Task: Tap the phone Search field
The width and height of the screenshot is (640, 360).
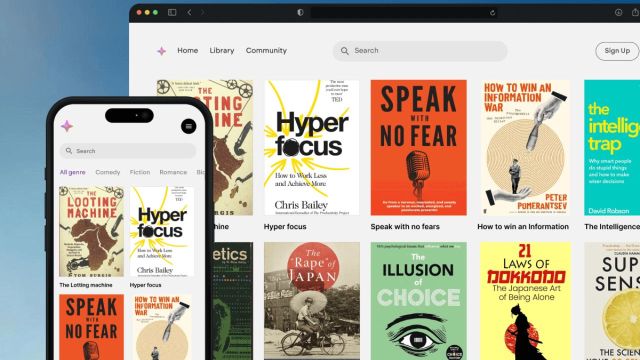Action: (128, 151)
